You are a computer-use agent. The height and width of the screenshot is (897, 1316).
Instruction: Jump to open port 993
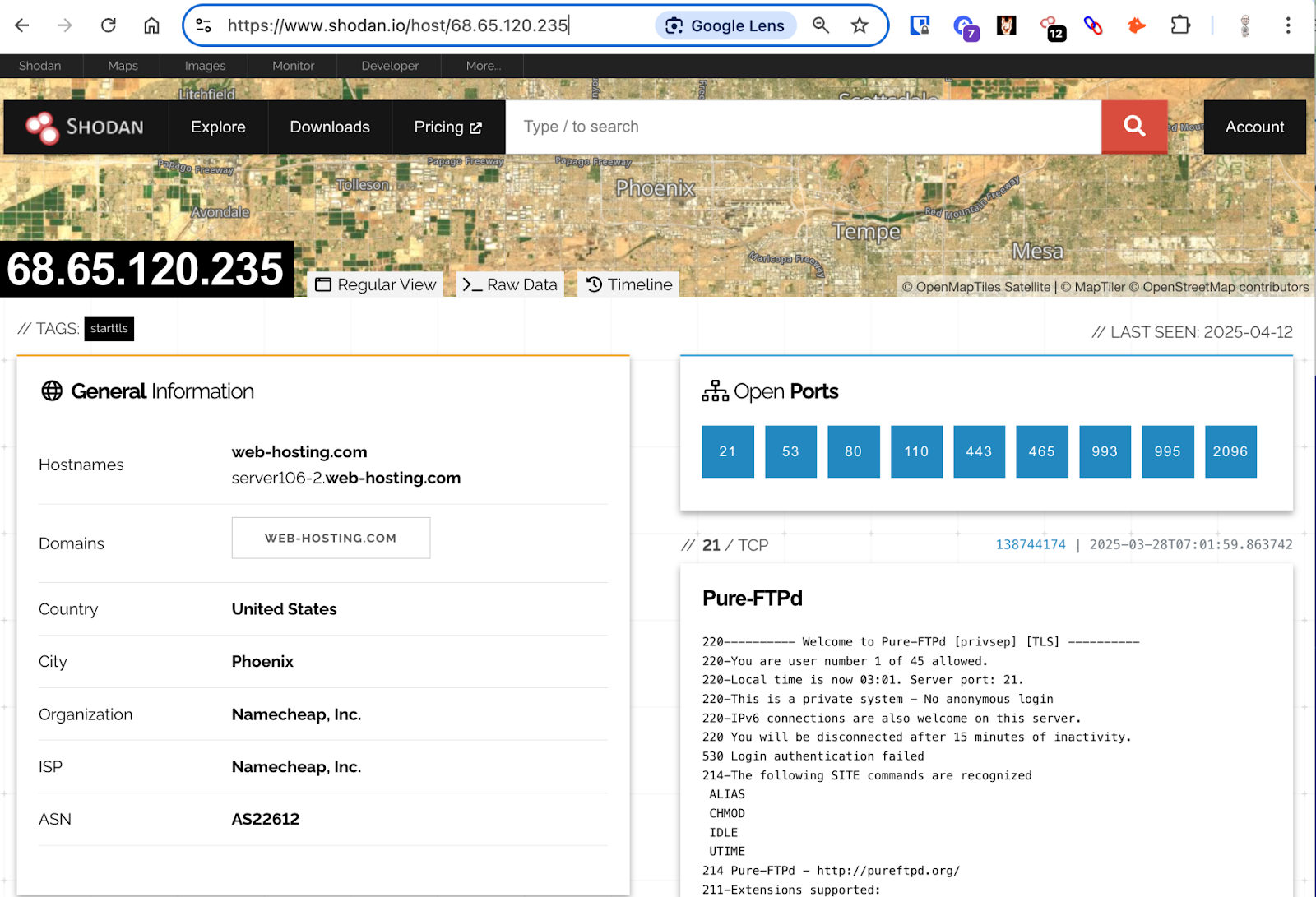(x=1105, y=451)
